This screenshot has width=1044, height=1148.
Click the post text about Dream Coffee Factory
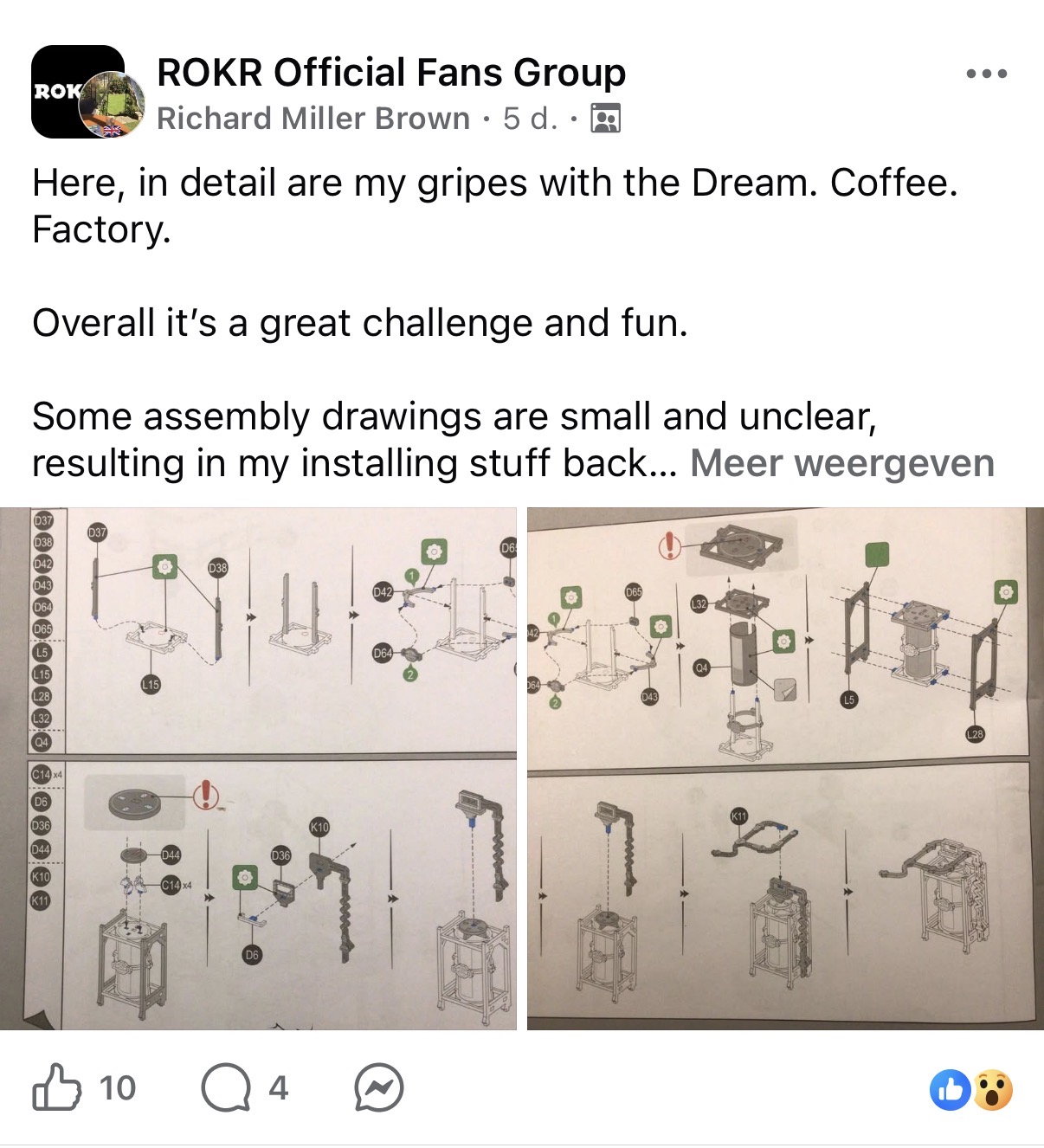[495, 206]
